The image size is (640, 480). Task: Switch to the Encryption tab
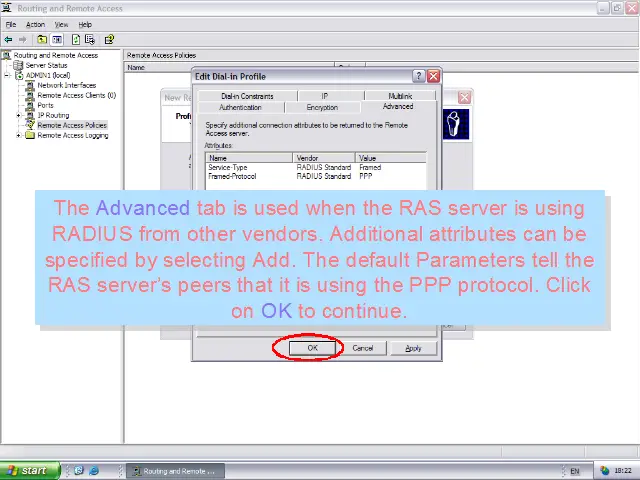point(322,107)
